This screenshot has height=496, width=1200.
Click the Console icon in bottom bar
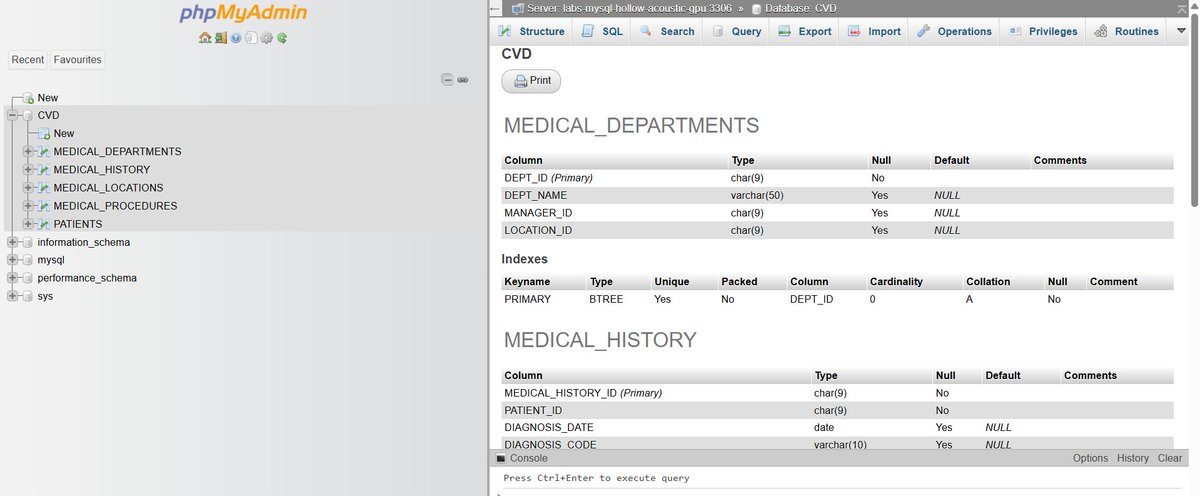(502, 458)
